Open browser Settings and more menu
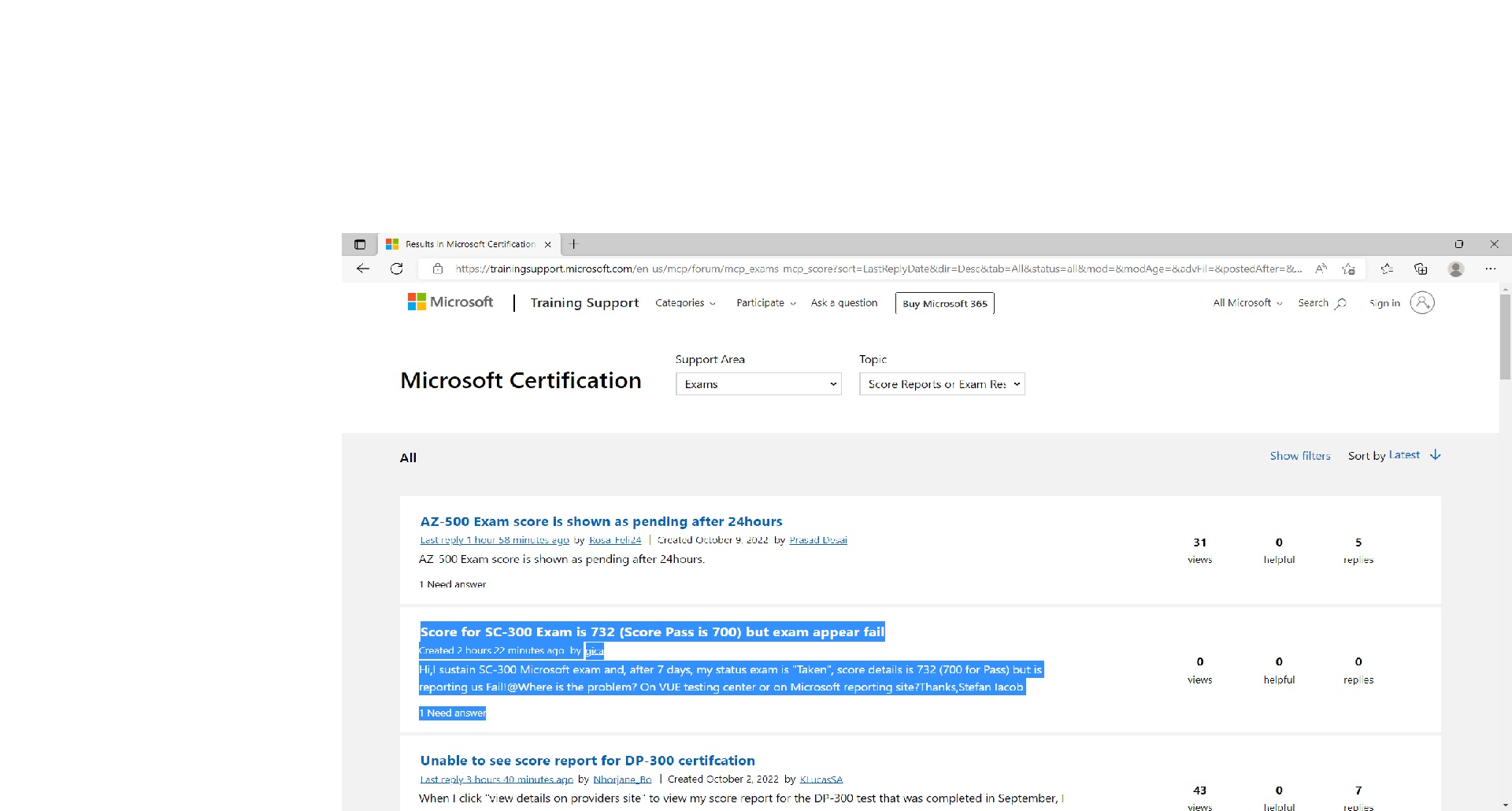1512x811 pixels. click(x=1490, y=268)
